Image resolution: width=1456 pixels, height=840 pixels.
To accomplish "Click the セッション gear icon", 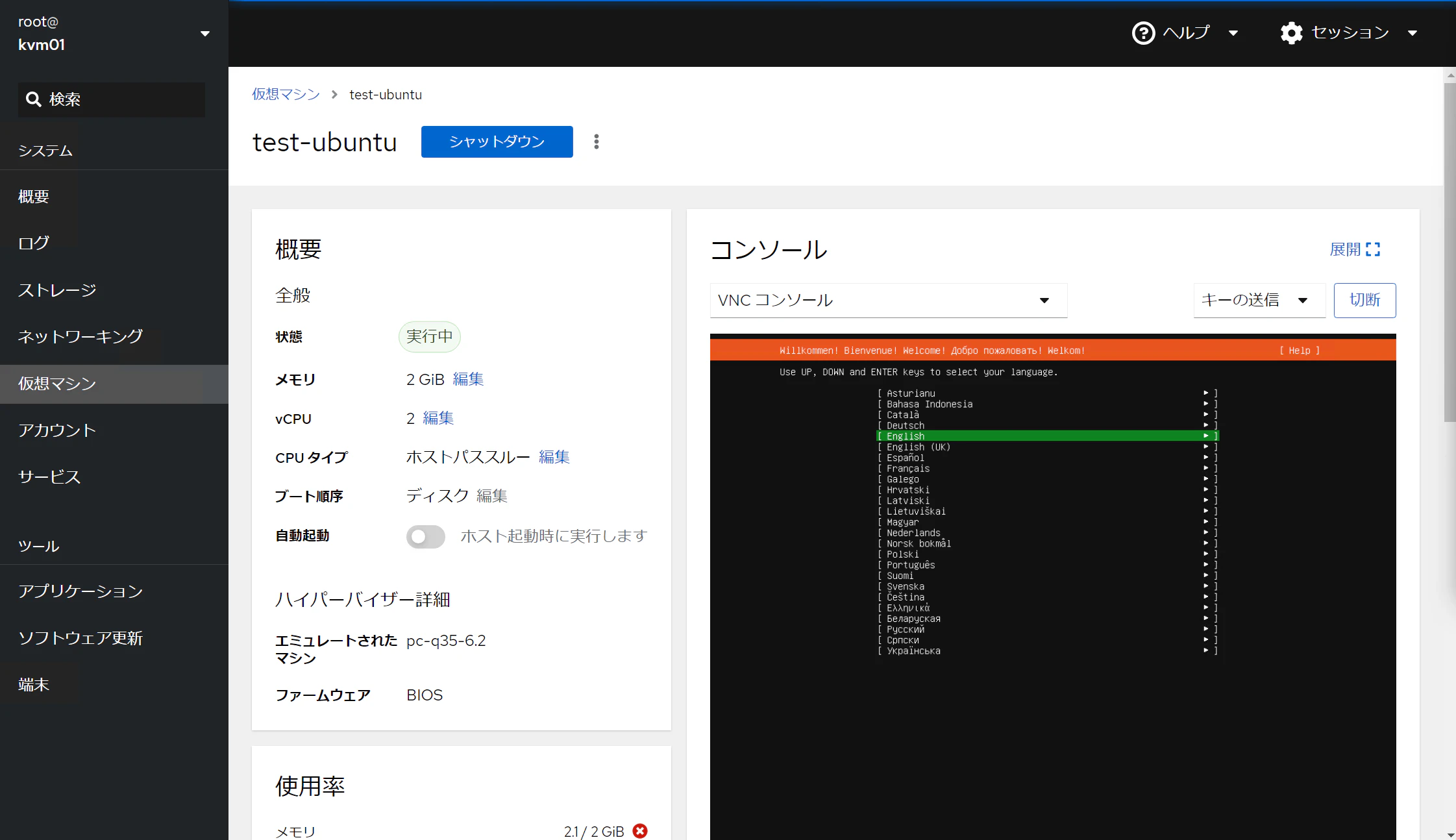I will (1291, 32).
